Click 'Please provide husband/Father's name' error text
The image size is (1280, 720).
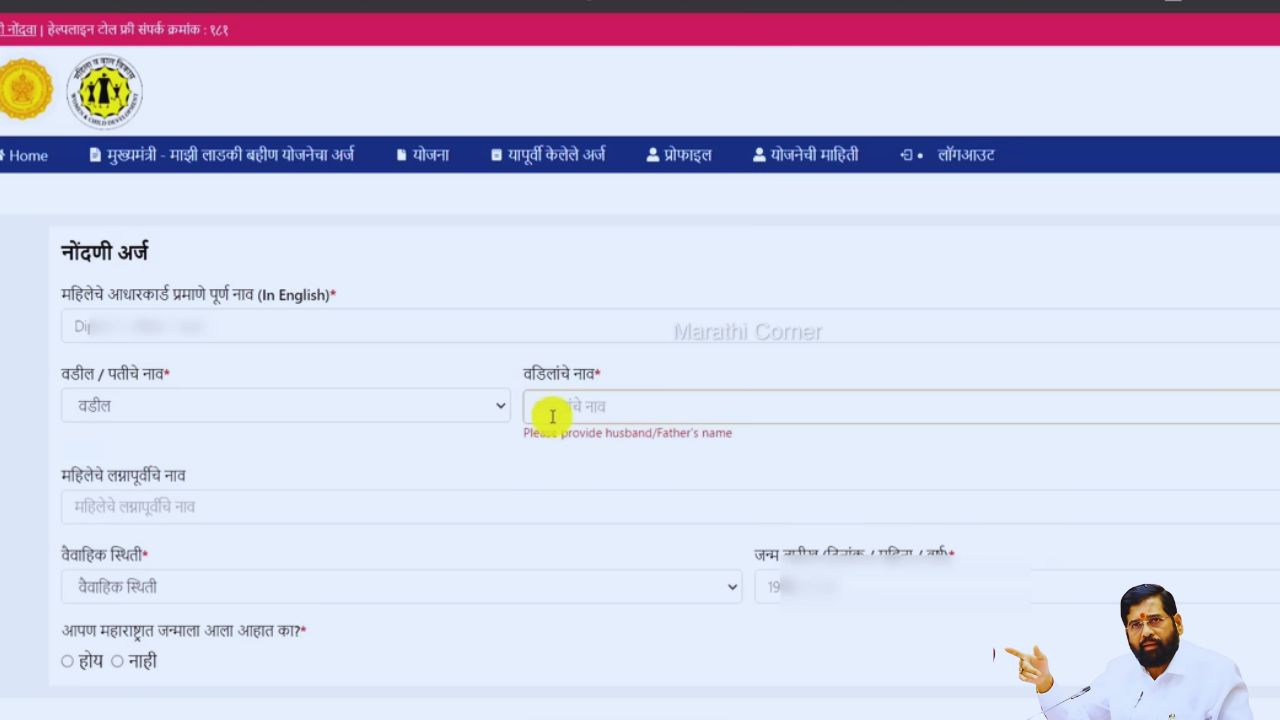pyautogui.click(x=627, y=433)
